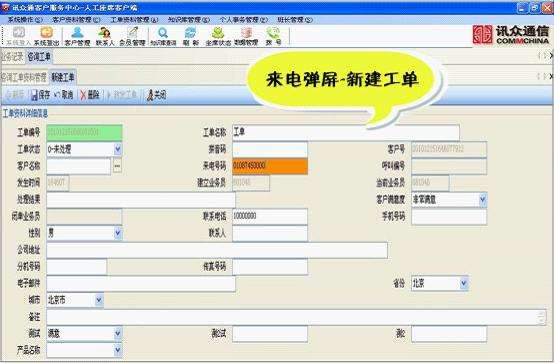Click the 发生时间 occurrence time field
The width and height of the screenshot is (554, 363).
tap(58, 183)
